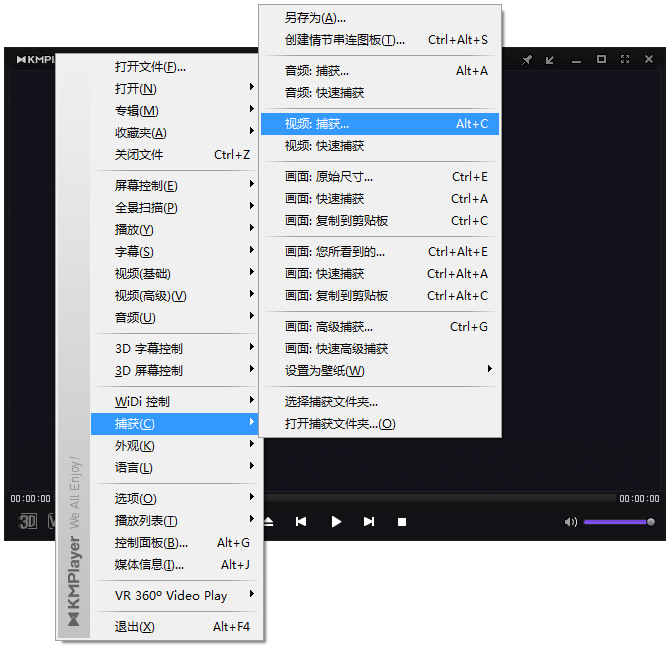Screen dimensions: 669x645
Task: Expand the 字幕(S) submenu
Action: (x=175, y=252)
